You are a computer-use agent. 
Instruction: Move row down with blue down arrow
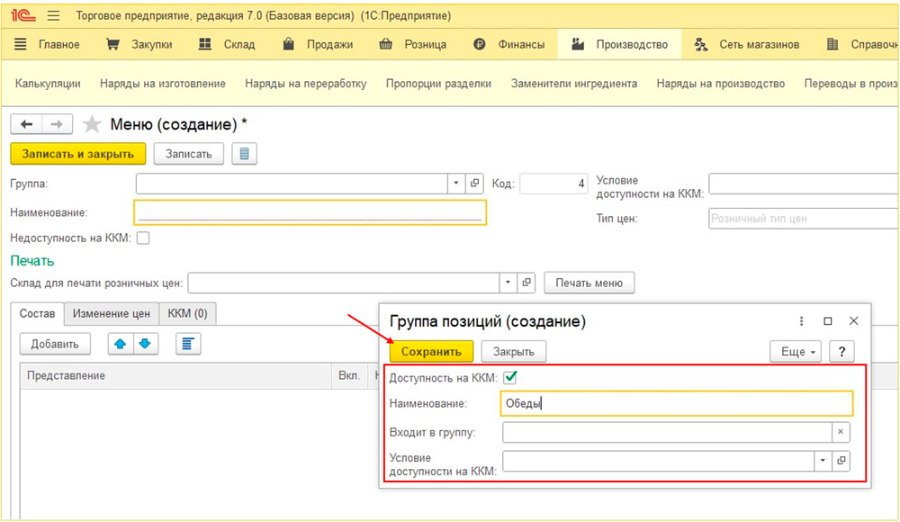click(145, 344)
